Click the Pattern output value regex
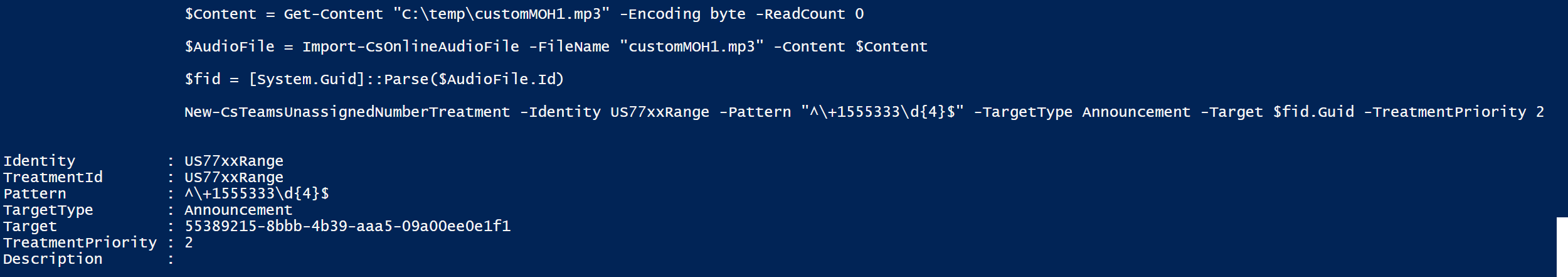The height and width of the screenshot is (277, 1568). click(257, 193)
